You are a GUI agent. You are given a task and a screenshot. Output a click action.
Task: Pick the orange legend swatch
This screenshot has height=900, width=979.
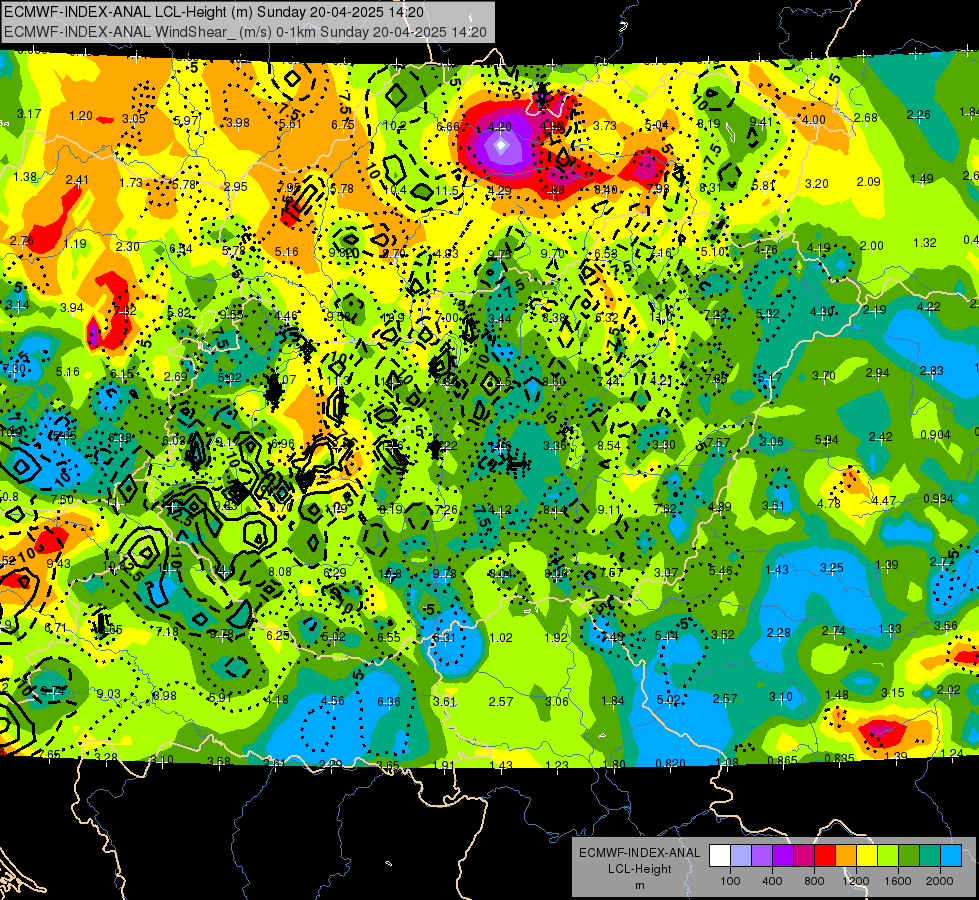pyautogui.click(x=845, y=856)
